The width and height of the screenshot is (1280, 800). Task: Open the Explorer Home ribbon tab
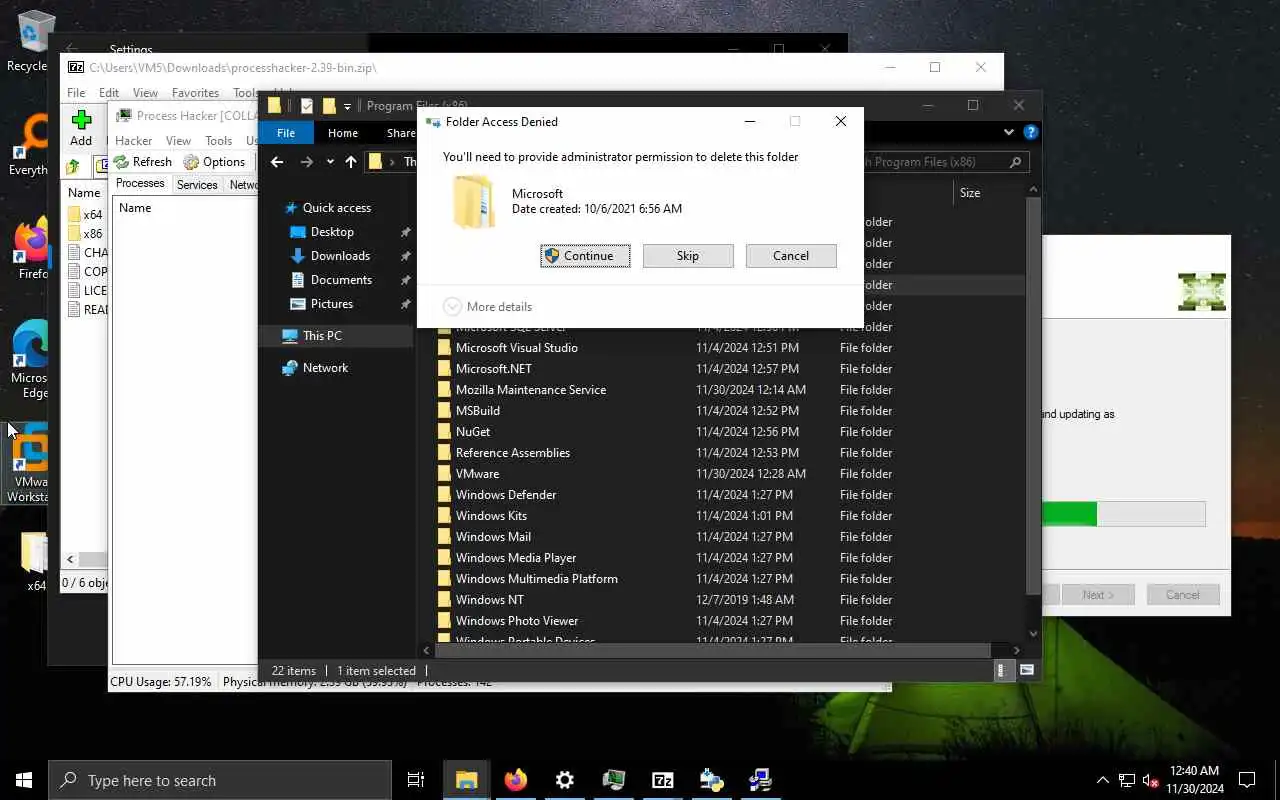click(342, 133)
